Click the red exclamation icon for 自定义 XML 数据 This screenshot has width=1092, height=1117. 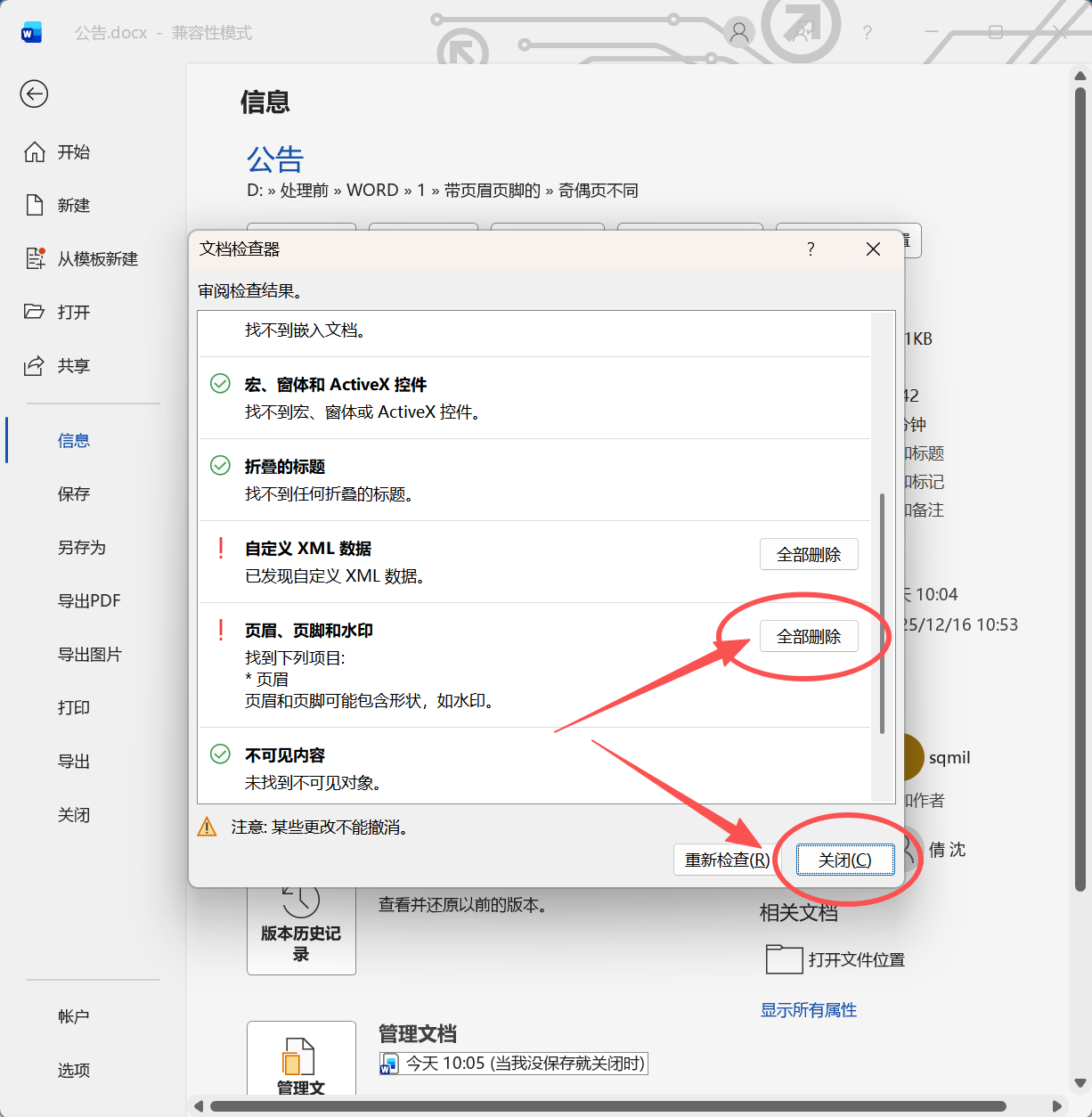click(221, 548)
